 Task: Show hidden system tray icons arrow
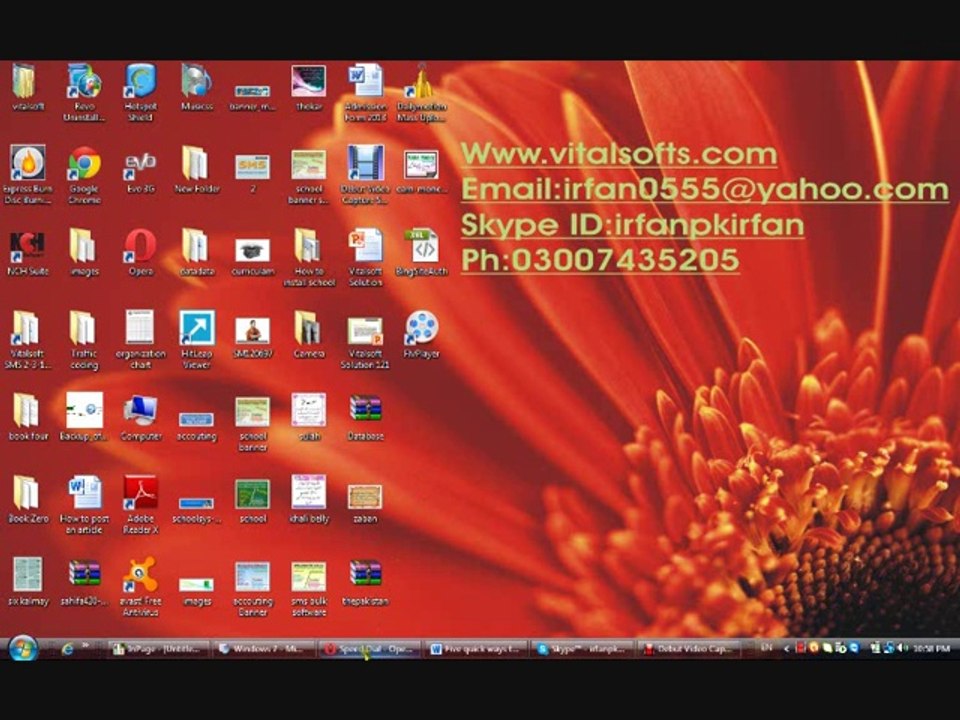pos(787,649)
